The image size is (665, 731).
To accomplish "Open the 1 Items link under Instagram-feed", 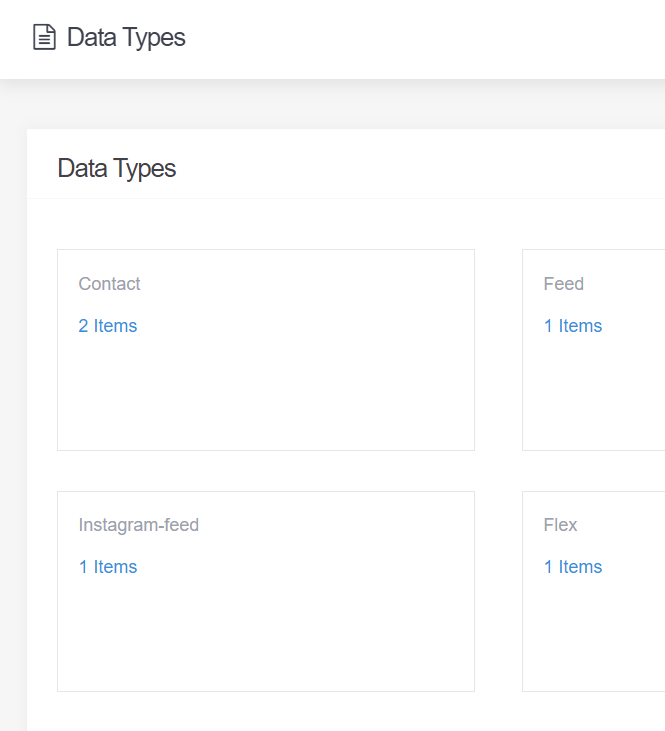I will (108, 566).
